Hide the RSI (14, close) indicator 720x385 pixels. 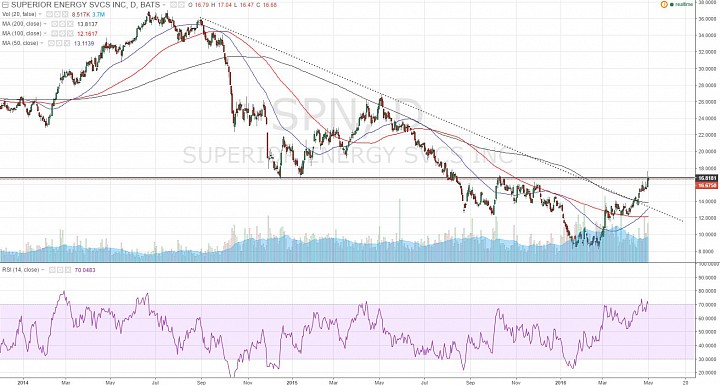[52, 270]
